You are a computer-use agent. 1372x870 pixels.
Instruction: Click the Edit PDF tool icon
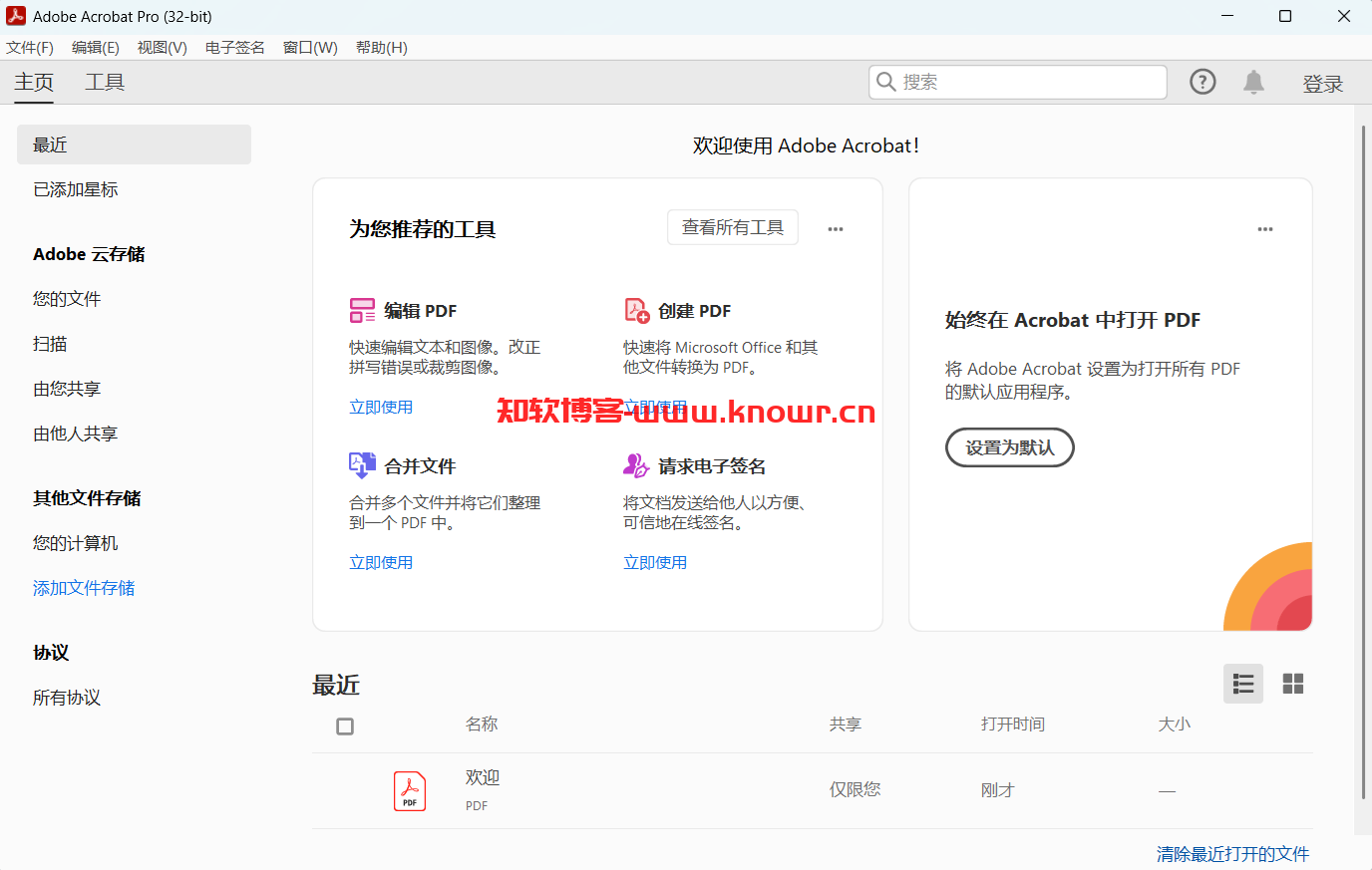click(x=362, y=310)
